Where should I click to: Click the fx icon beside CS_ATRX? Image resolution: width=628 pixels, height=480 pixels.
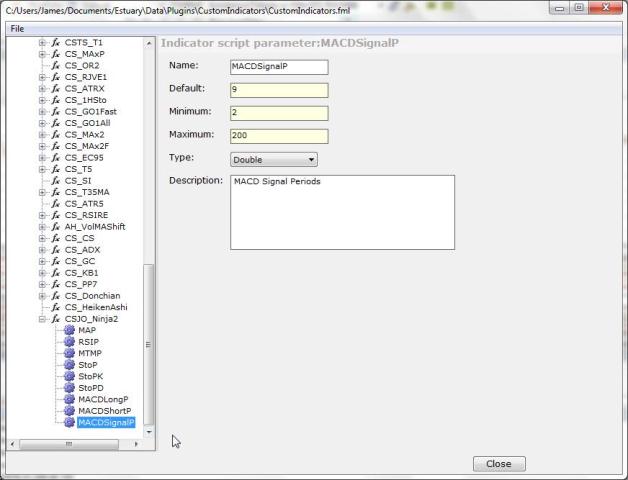pos(56,89)
